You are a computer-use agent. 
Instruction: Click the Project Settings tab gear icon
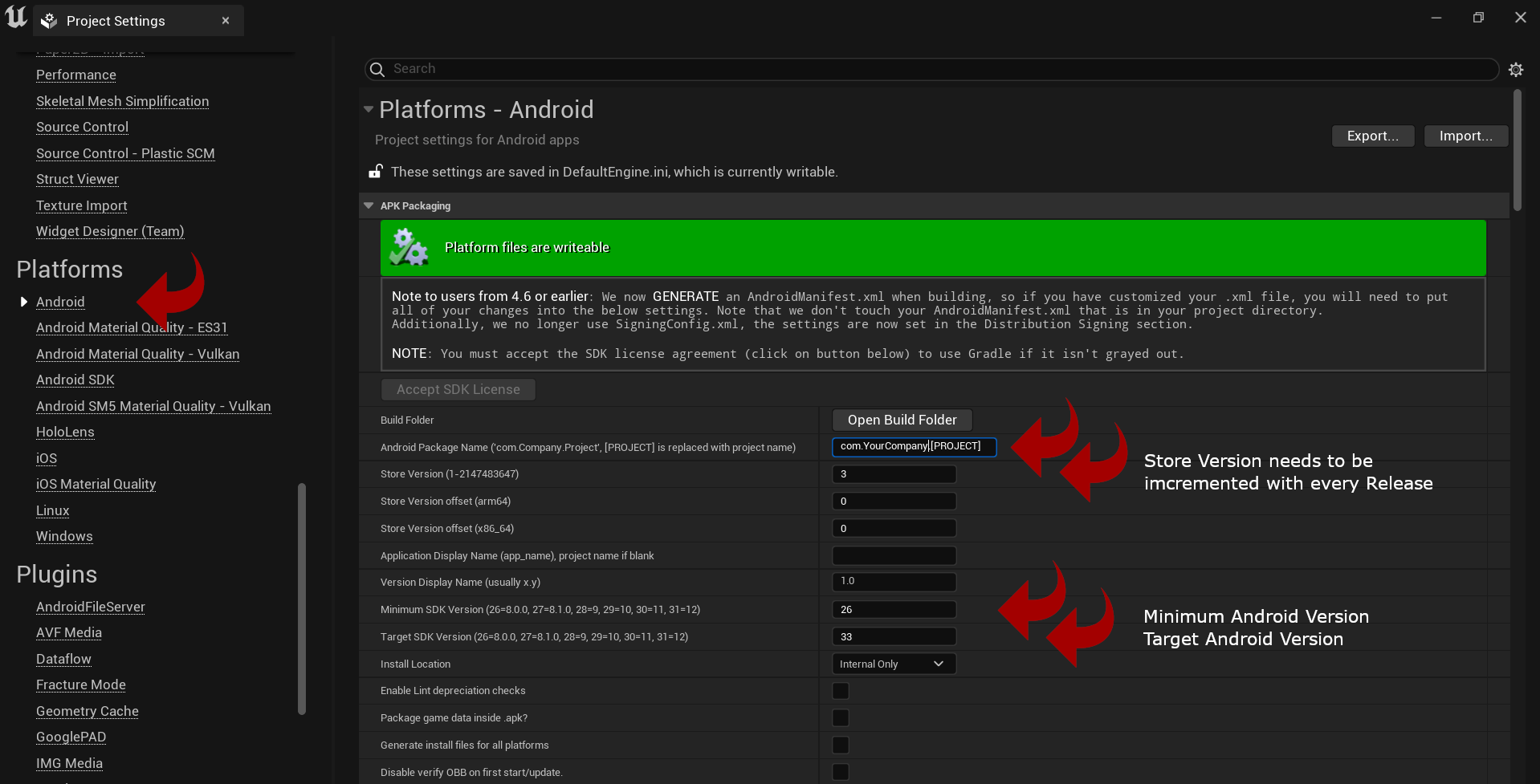tap(49, 21)
